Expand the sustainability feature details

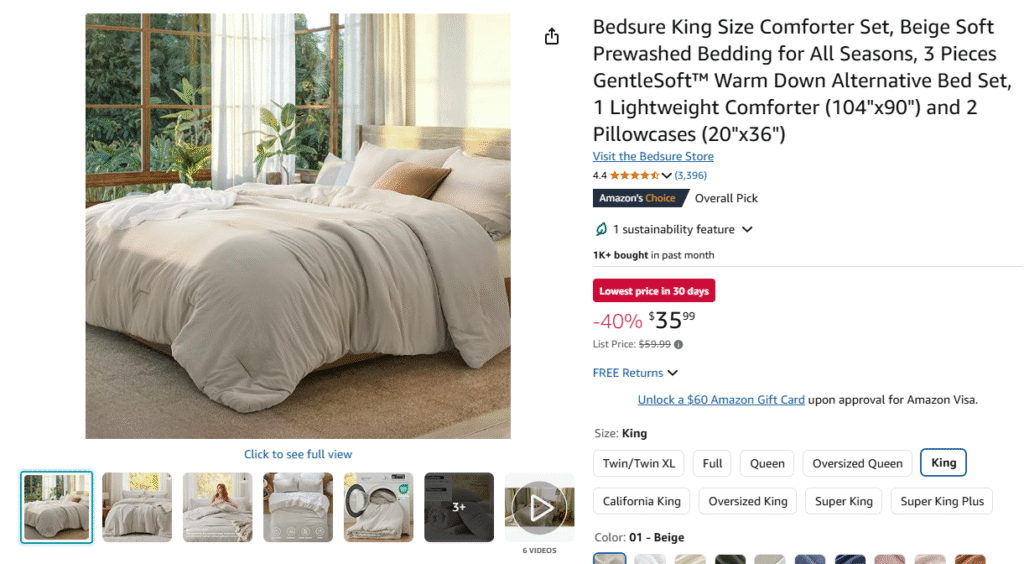[x=747, y=229]
